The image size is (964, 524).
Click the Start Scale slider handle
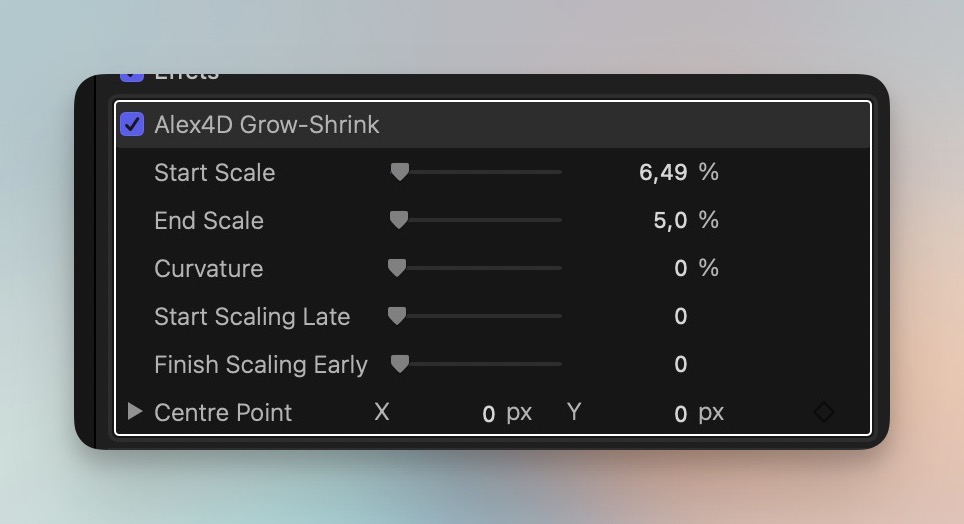tap(400, 172)
